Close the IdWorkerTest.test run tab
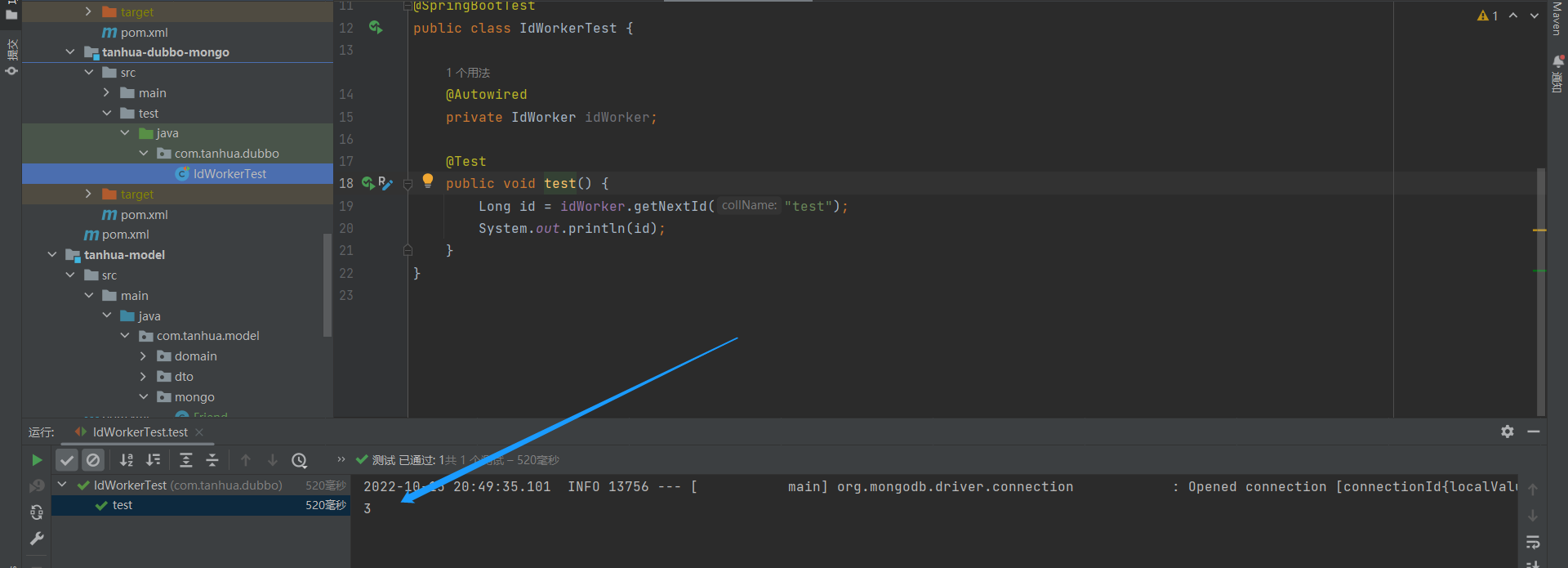 point(199,432)
